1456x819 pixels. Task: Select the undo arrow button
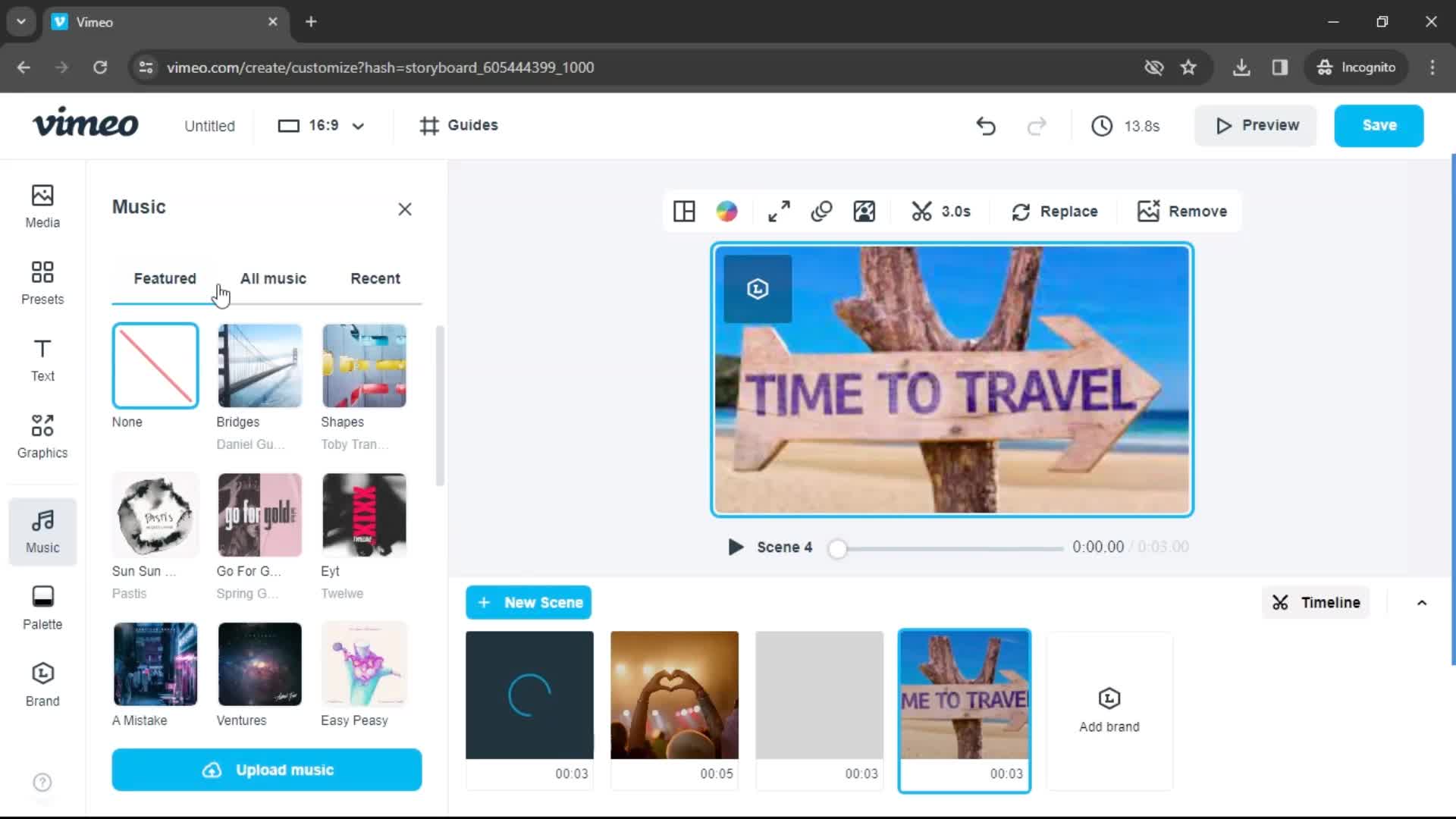[x=986, y=125]
